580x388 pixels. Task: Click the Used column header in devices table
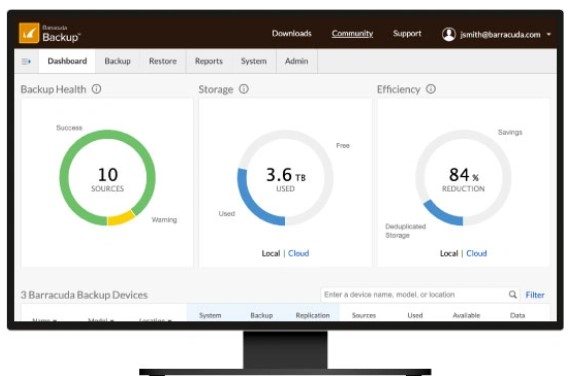click(415, 316)
